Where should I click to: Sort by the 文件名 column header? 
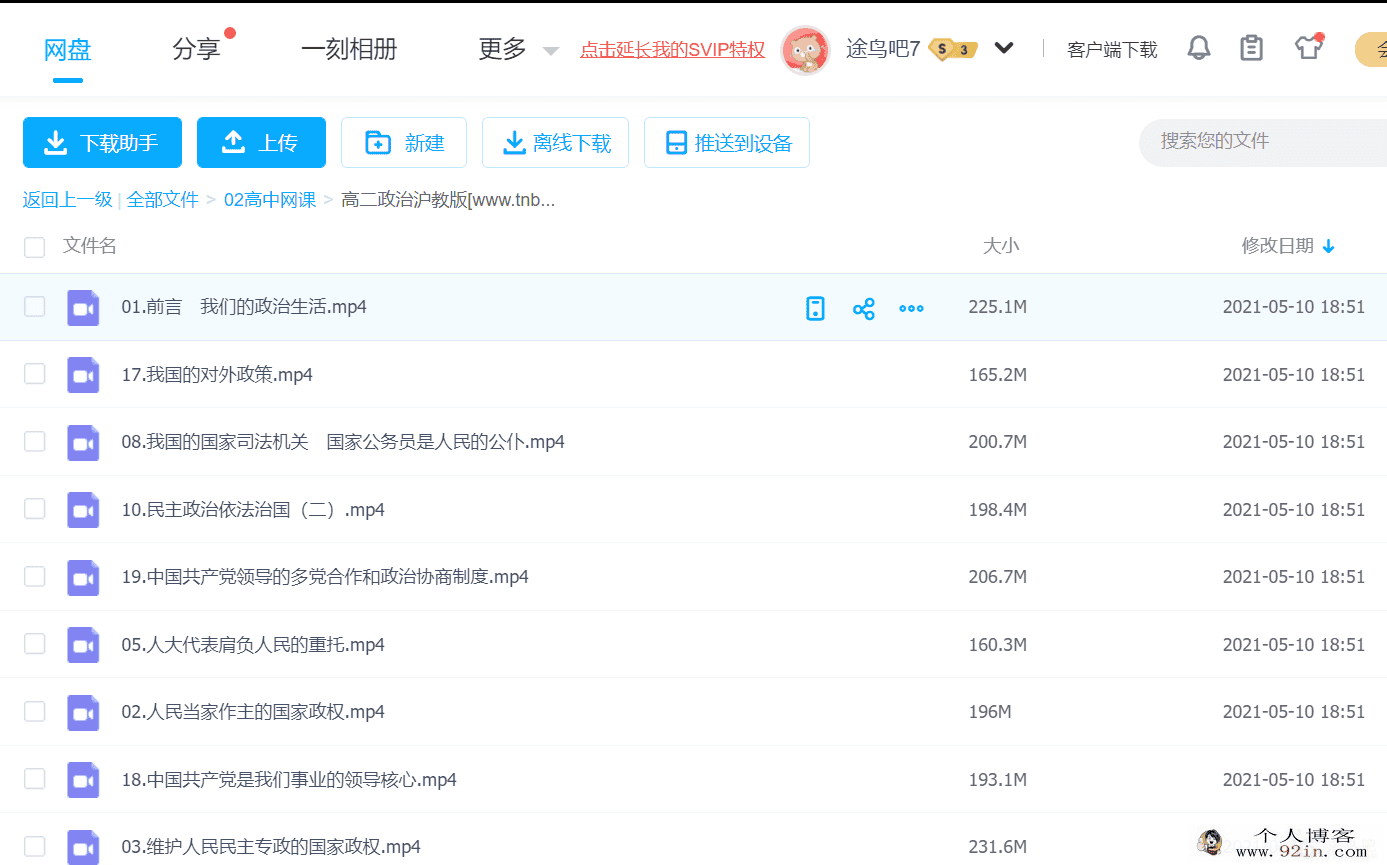pos(90,246)
